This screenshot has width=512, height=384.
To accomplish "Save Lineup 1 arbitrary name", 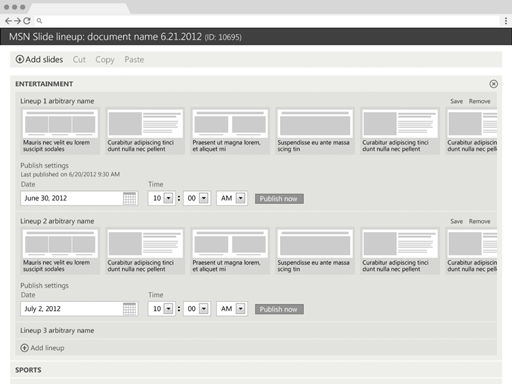I will click(456, 101).
